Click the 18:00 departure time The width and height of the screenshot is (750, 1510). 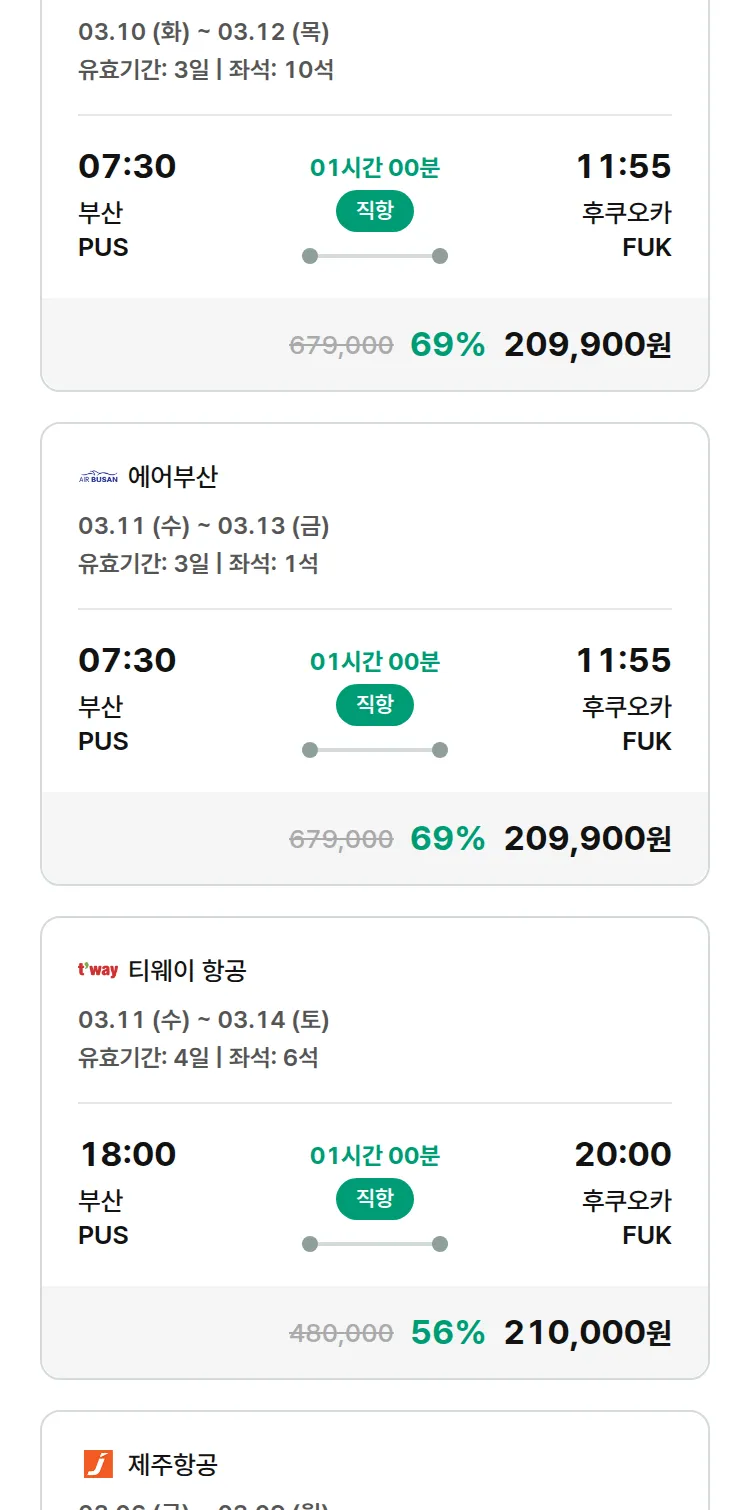click(128, 1154)
